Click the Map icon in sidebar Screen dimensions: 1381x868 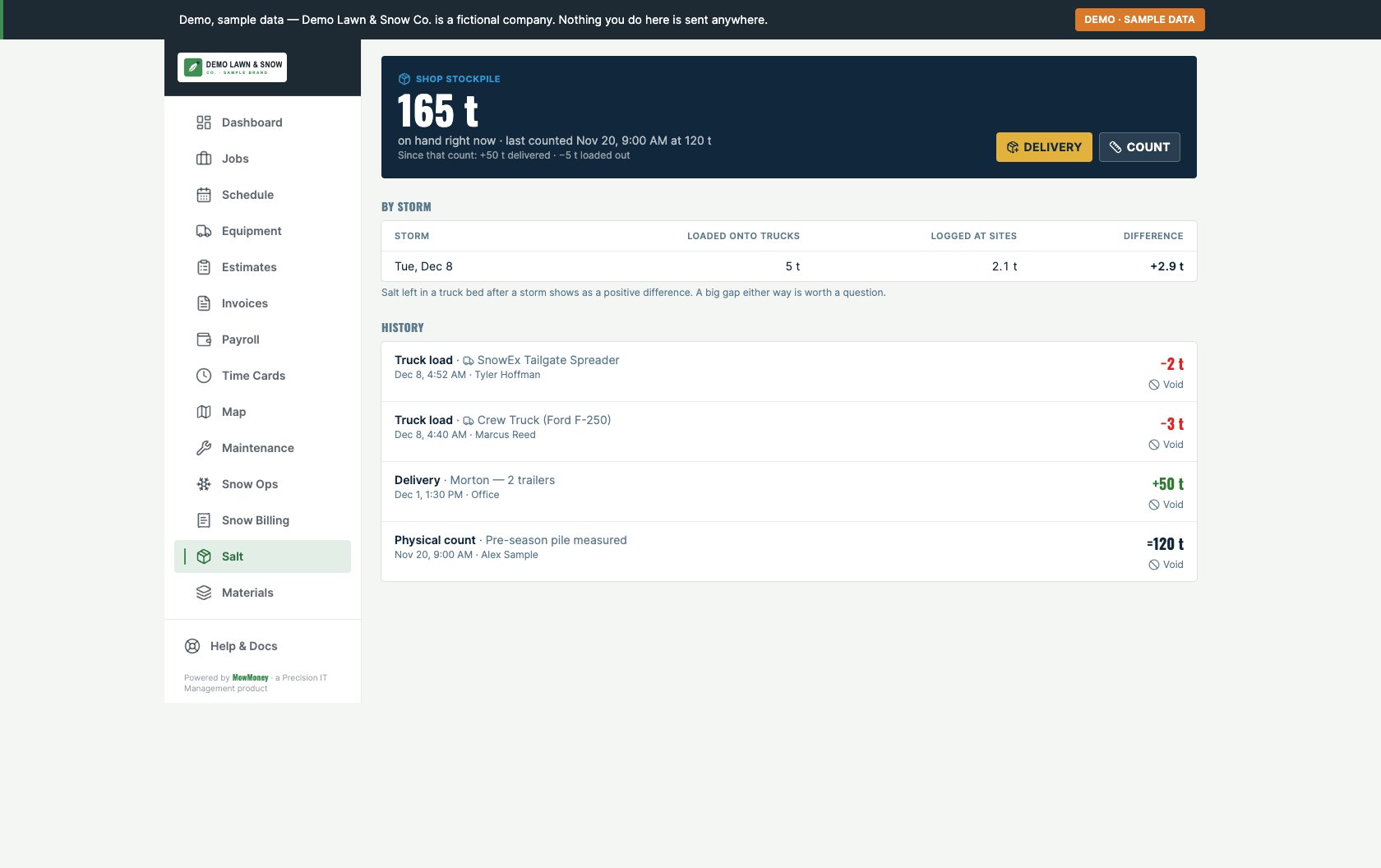pyautogui.click(x=204, y=412)
